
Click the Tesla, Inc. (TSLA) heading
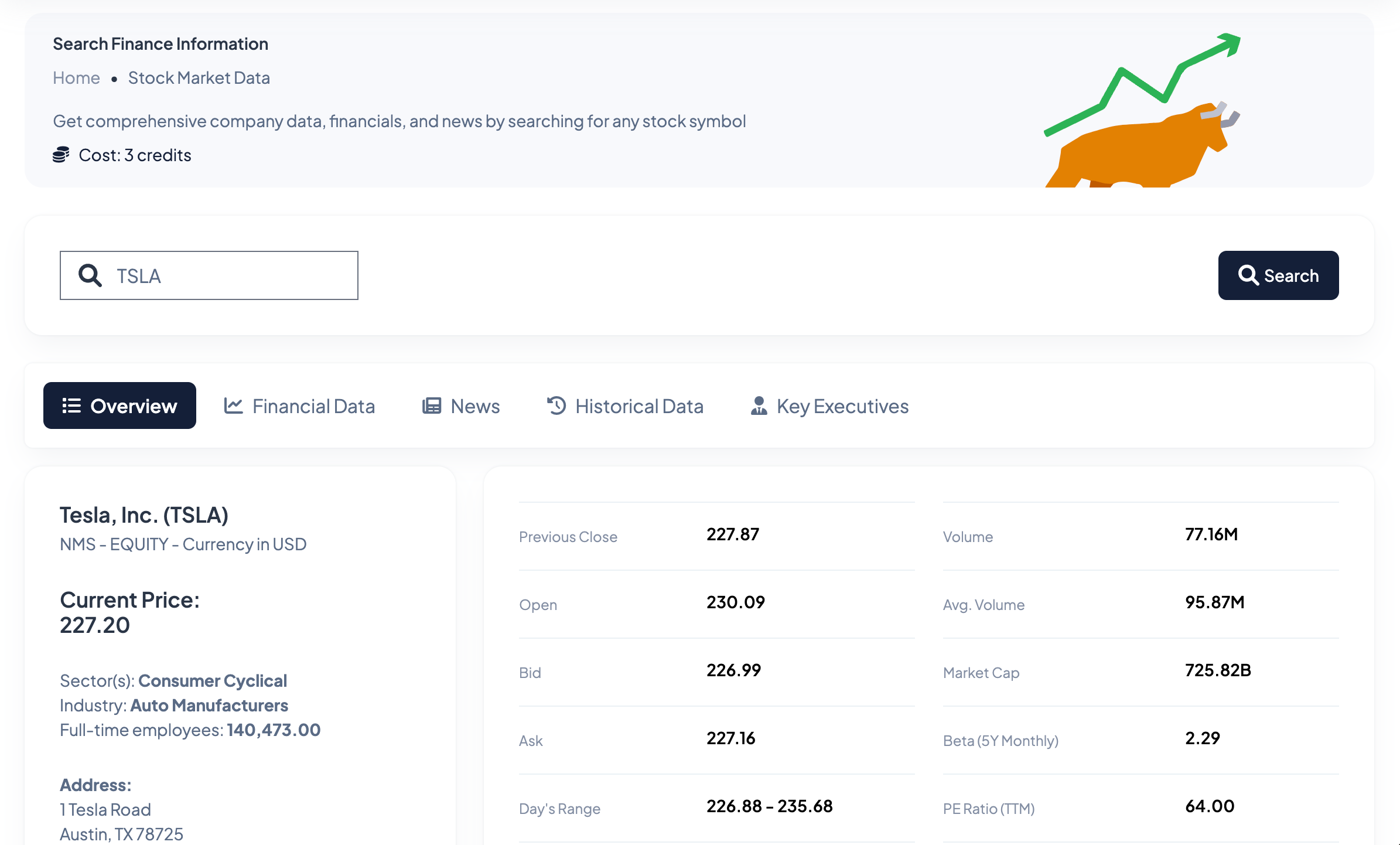click(x=144, y=515)
